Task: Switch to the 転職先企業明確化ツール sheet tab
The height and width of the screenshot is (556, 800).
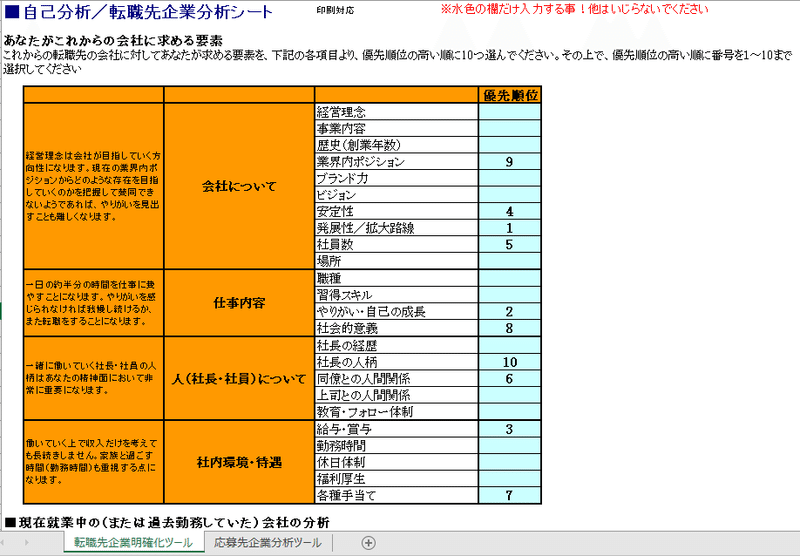Action: [134, 542]
